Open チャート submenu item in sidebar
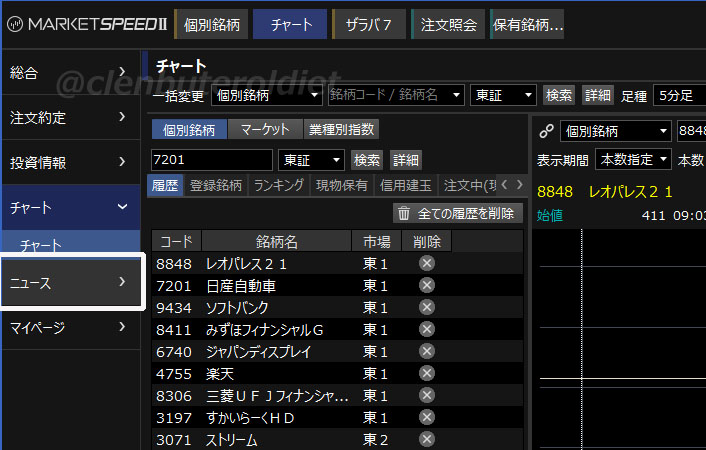706x450 pixels. click(71, 245)
